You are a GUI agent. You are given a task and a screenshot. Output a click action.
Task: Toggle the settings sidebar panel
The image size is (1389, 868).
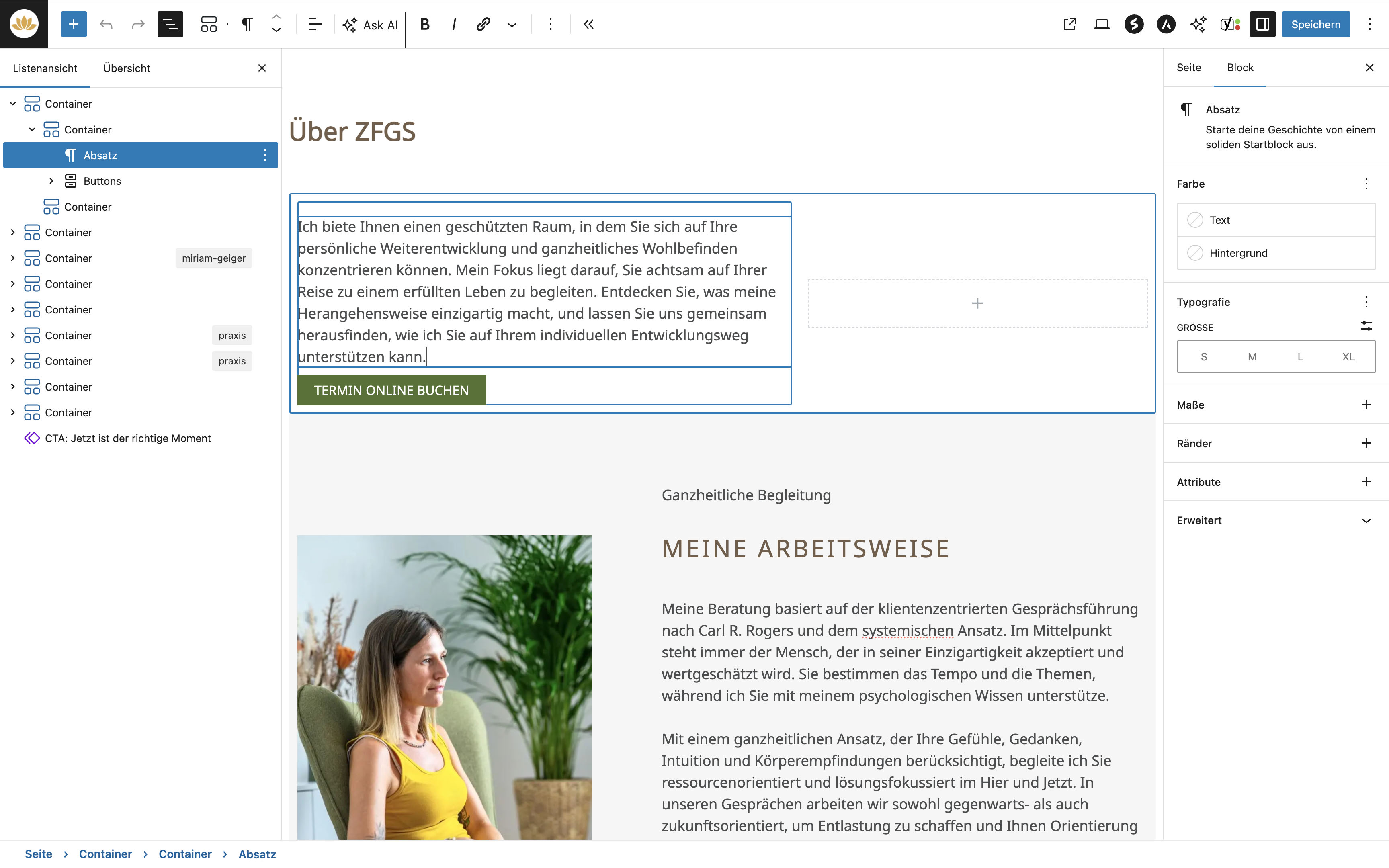point(1262,24)
